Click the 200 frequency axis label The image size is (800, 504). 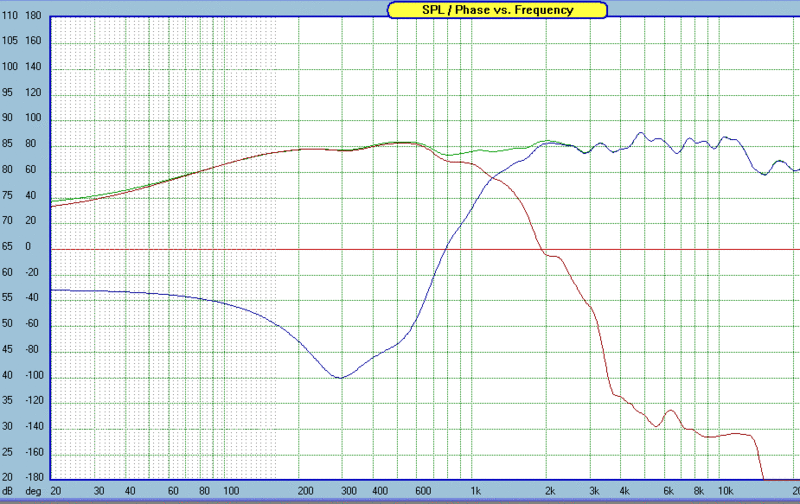pyautogui.click(x=305, y=491)
